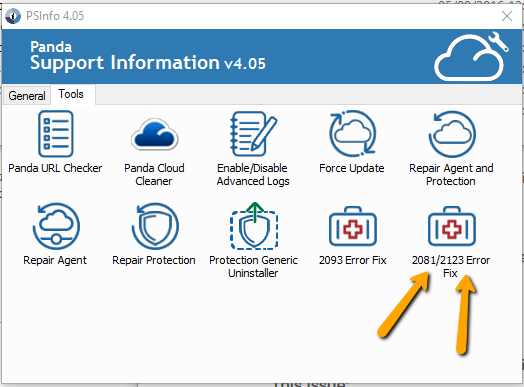This screenshot has width=524, height=387.
Task: Click the "Panda URL Checker" label
Action: click(x=55, y=168)
